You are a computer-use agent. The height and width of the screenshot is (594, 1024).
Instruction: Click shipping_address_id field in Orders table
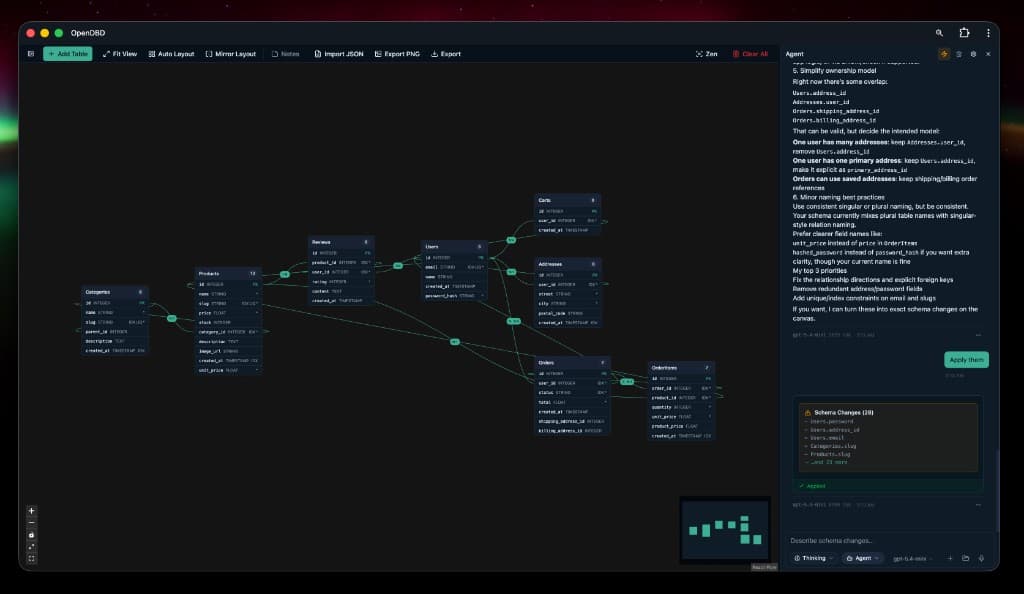point(572,422)
